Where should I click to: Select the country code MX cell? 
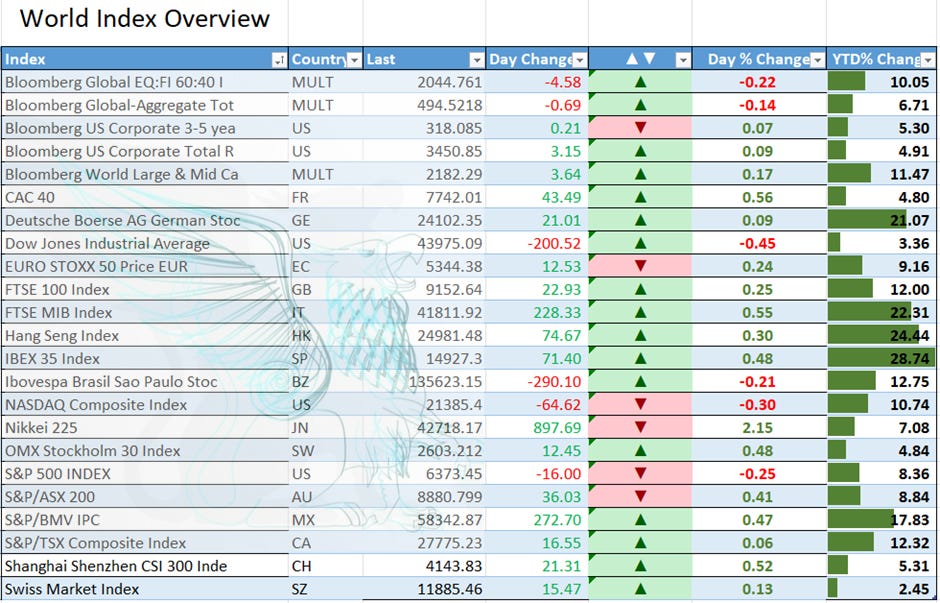point(326,520)
